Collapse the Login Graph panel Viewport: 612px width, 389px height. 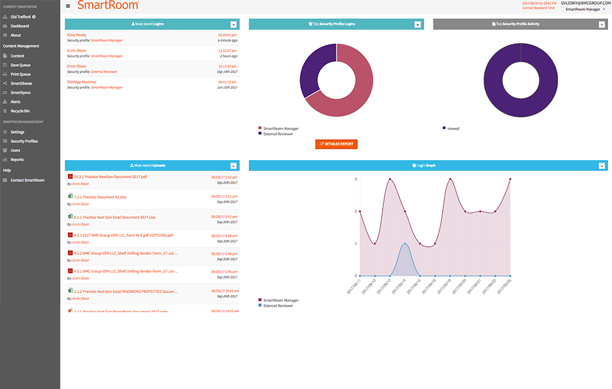[x=601, y=166]
